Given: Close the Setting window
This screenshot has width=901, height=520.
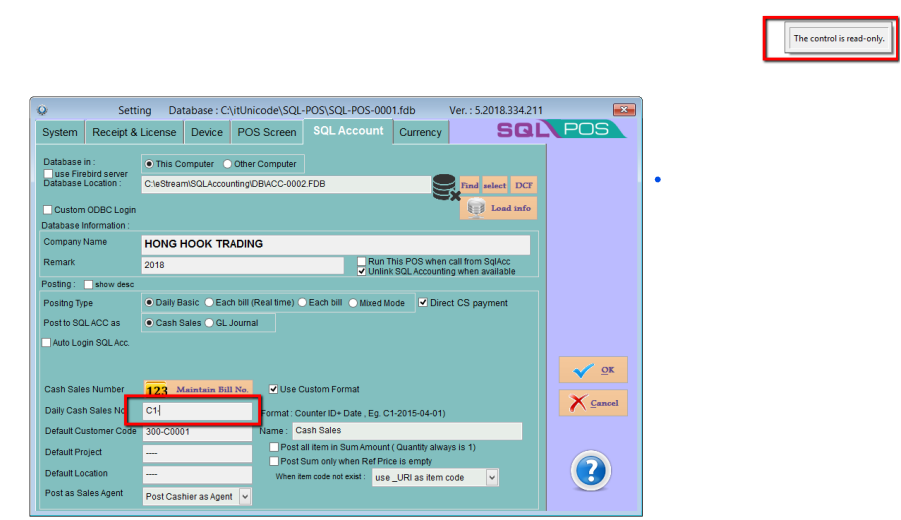Looking at the screenshot, I should click(x=623, y=109).
